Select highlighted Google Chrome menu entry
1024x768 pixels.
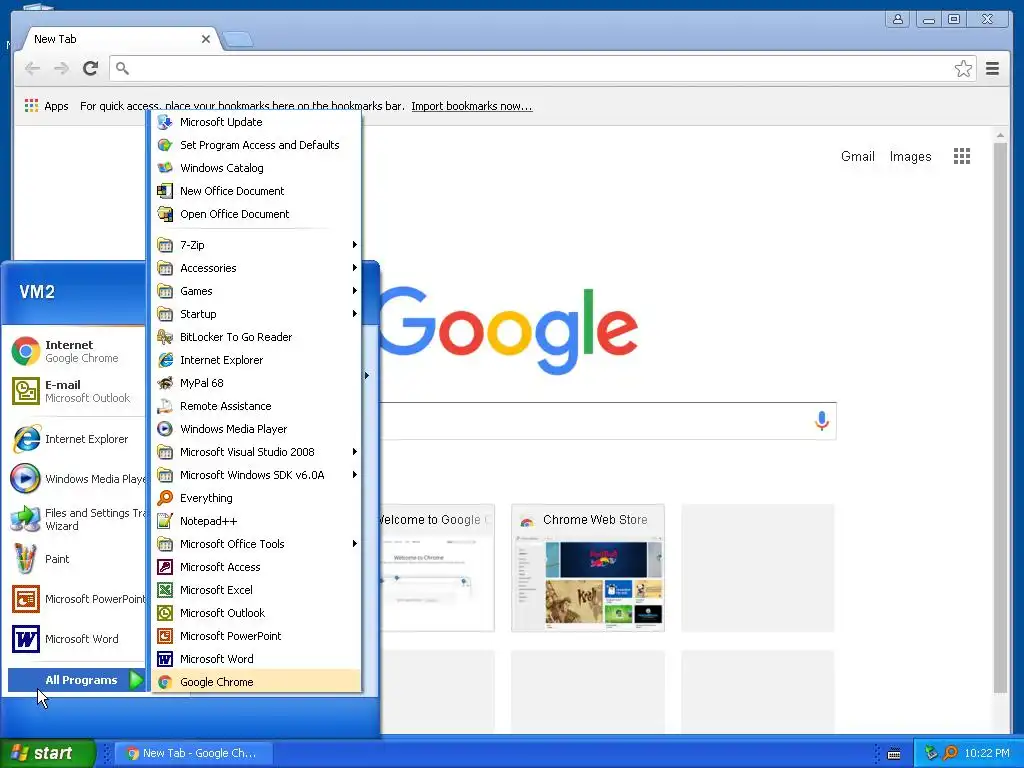pos(256,682)
